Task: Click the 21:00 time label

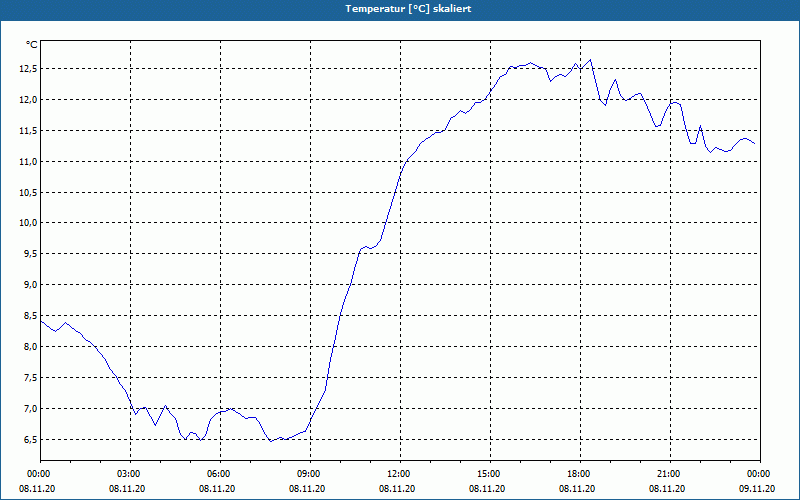Action: click(x=670, y=474)
